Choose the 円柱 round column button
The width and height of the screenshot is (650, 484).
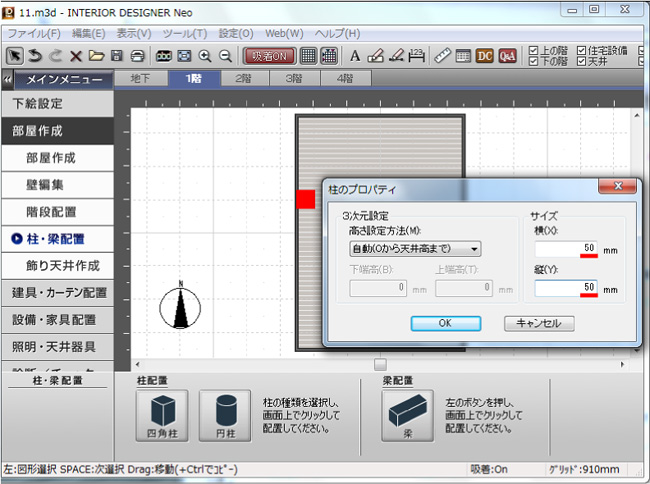225,417
